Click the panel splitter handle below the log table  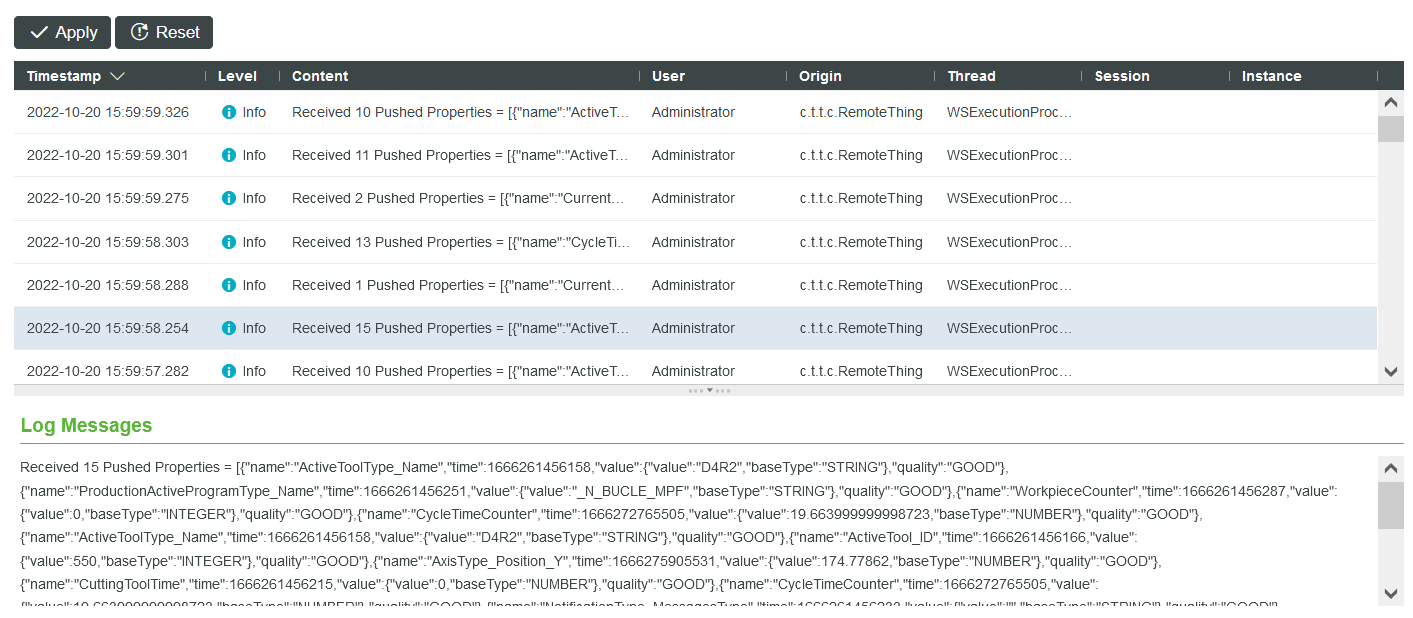(x=708, y=390)
